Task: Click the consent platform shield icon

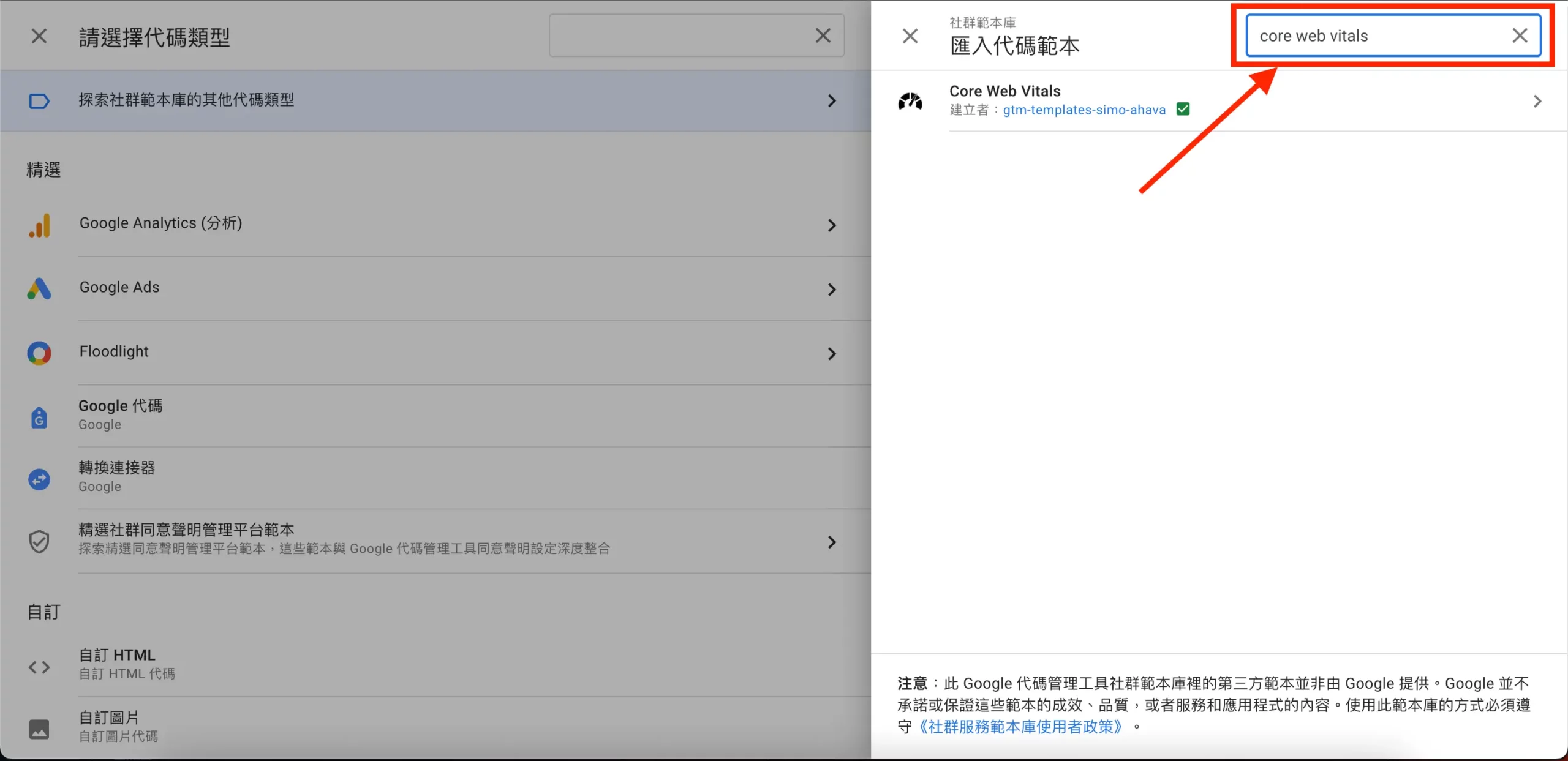Action: coord(39,541)
